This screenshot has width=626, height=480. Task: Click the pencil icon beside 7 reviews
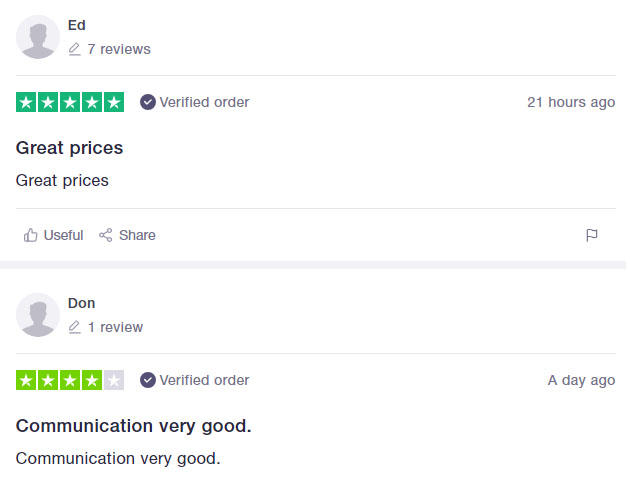coord(74,49)
